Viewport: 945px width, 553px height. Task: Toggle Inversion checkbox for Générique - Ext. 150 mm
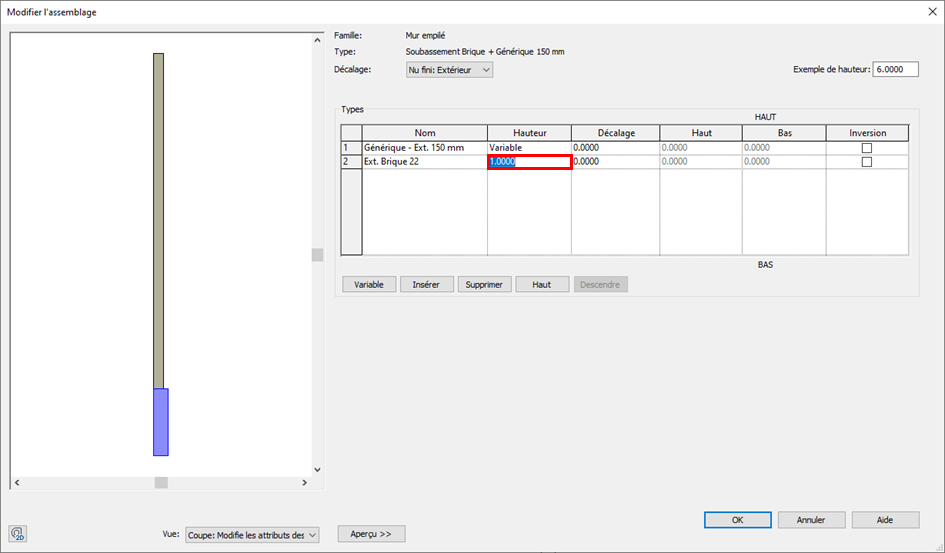[867, 148]
